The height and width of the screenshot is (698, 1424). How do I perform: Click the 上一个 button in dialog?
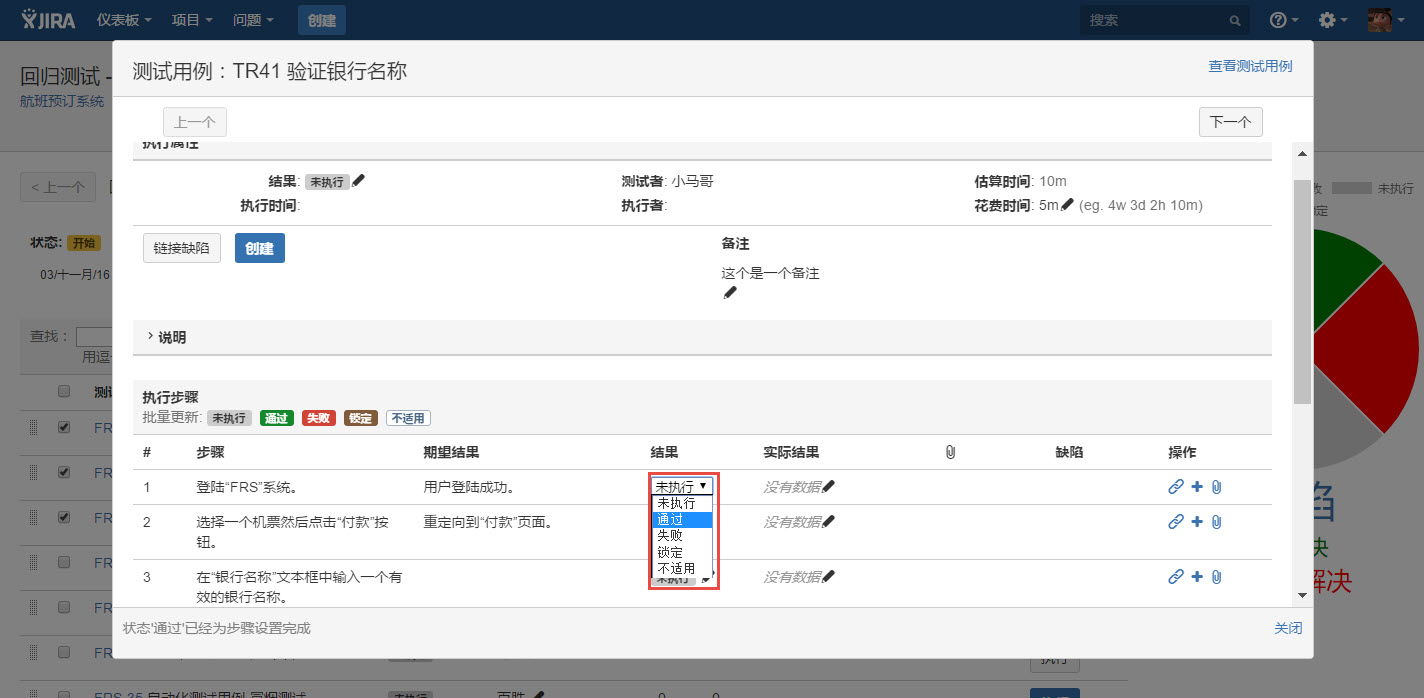[195, 122]
